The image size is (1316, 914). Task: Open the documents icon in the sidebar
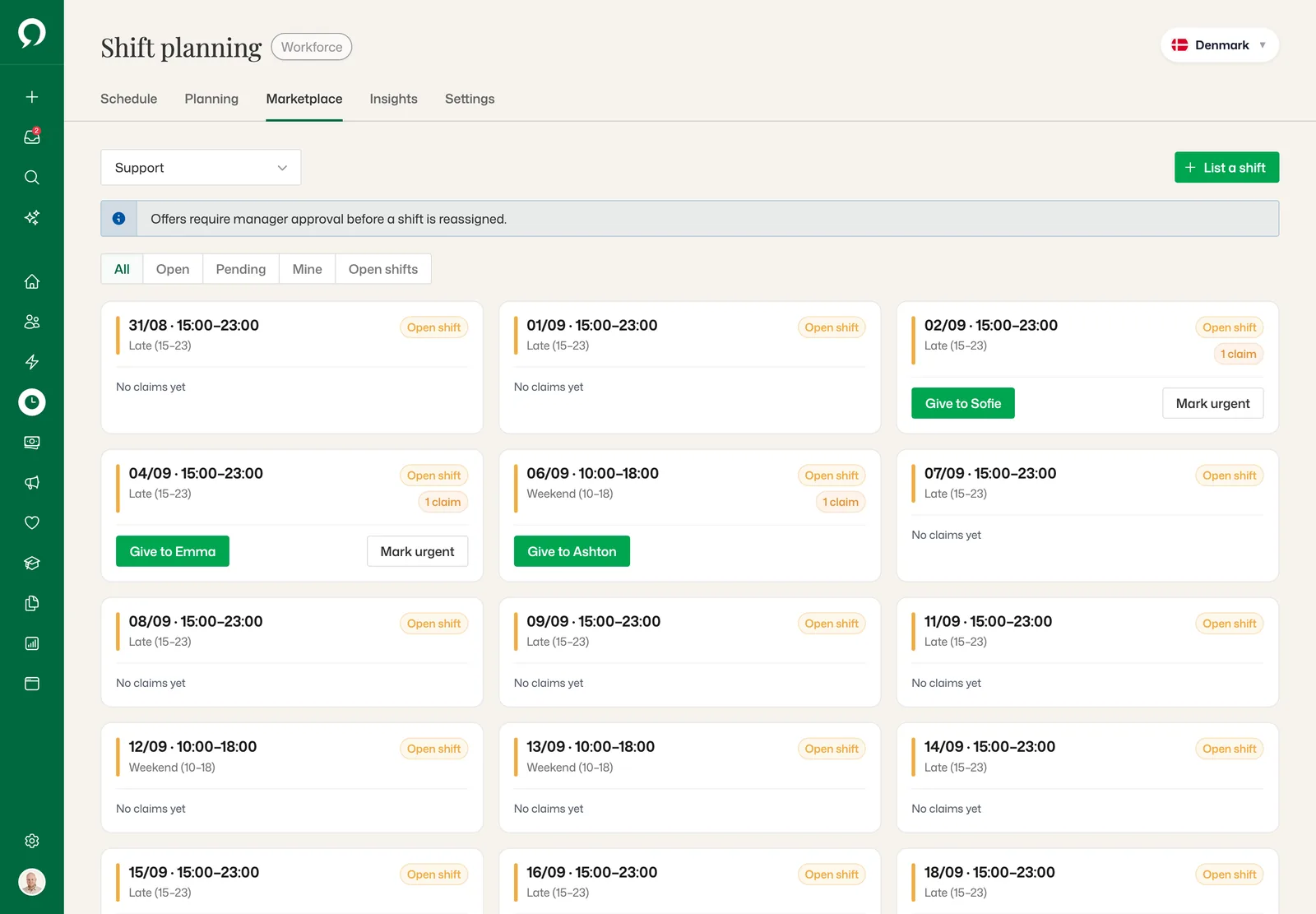[32, 603]
